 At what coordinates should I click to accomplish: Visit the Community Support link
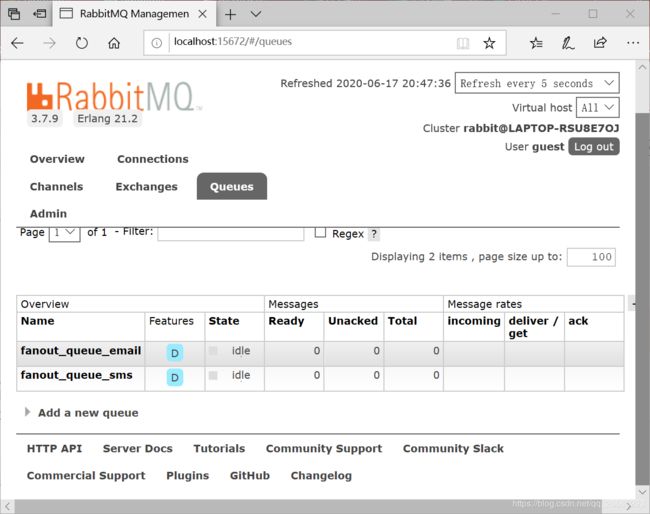tap(324, 449)
